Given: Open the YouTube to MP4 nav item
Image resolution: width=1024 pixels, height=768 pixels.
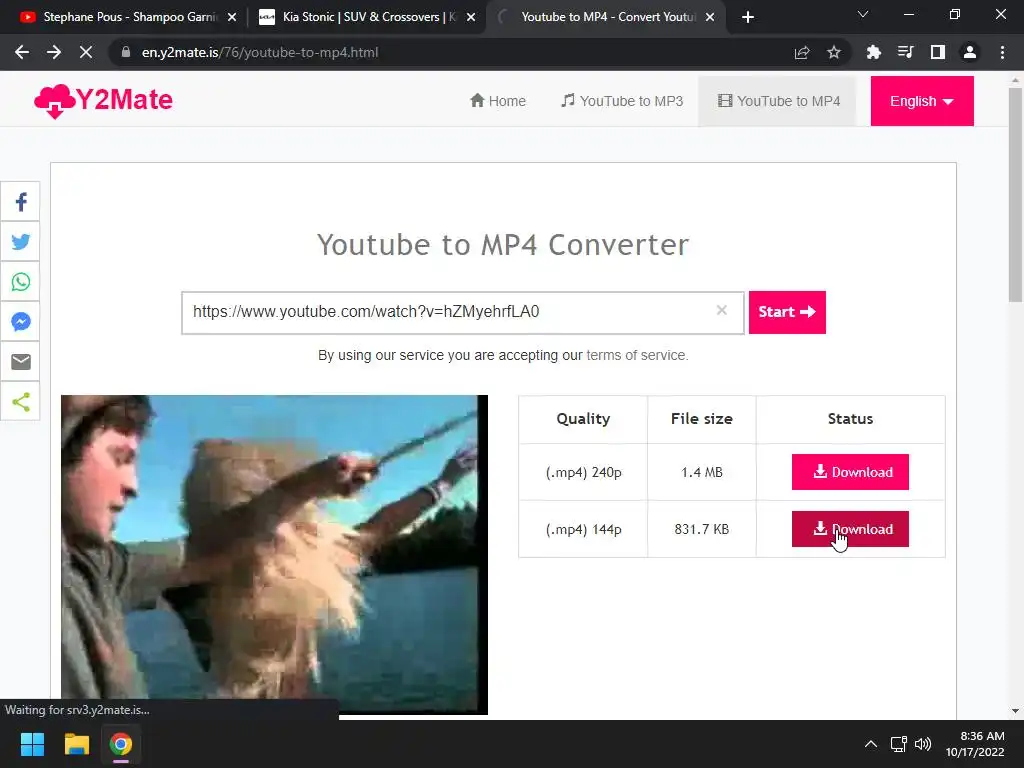Looking at the screenshot, I should [778, 101].
